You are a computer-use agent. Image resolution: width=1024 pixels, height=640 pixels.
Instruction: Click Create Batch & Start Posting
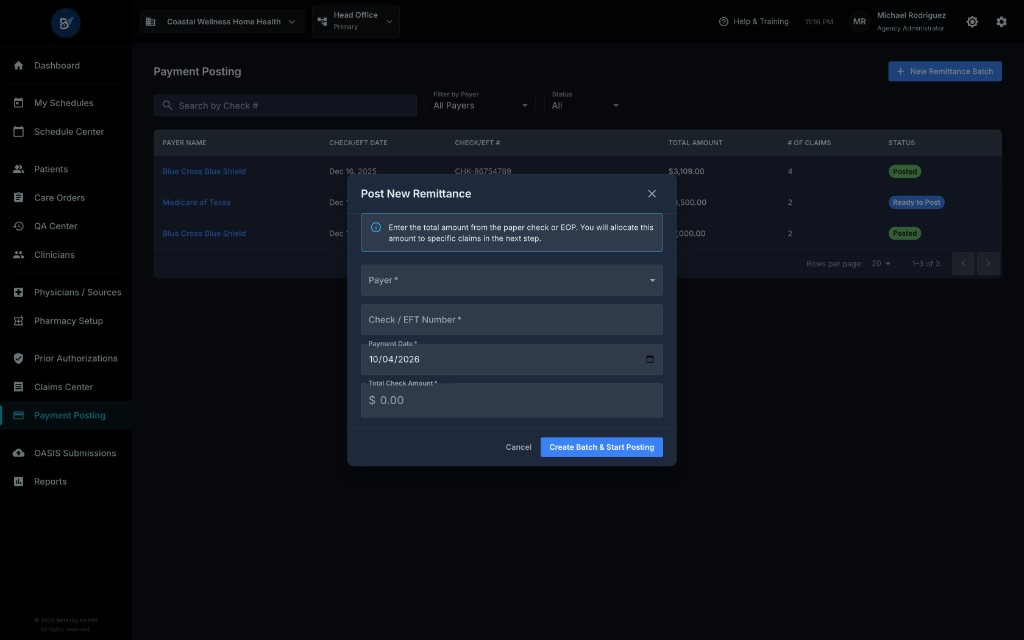601,447
